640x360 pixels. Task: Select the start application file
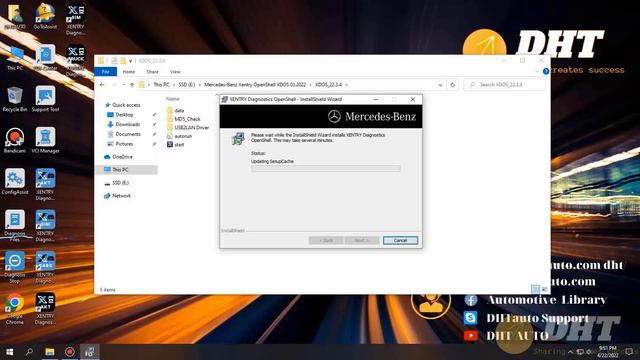pos(179,145)
